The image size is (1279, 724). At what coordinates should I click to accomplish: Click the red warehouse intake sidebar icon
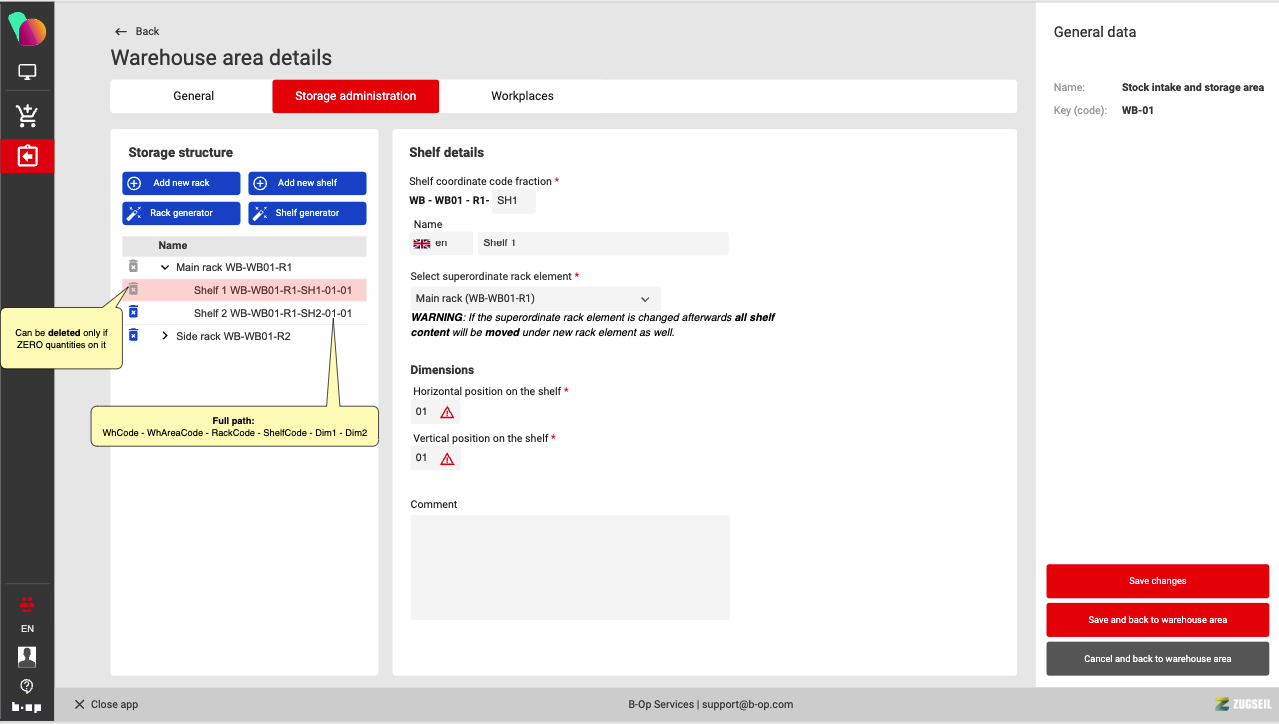tap(27, 156)
